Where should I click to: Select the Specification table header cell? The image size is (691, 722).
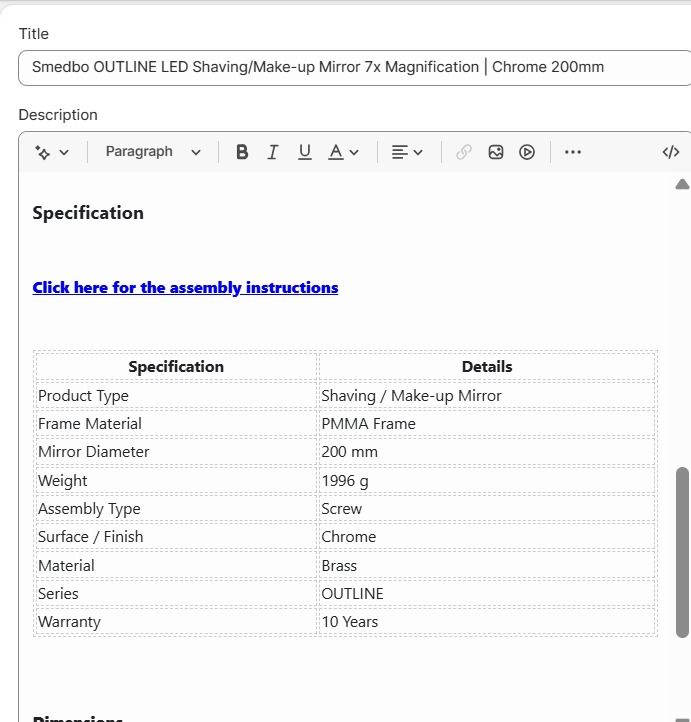(x=176, y=367)
